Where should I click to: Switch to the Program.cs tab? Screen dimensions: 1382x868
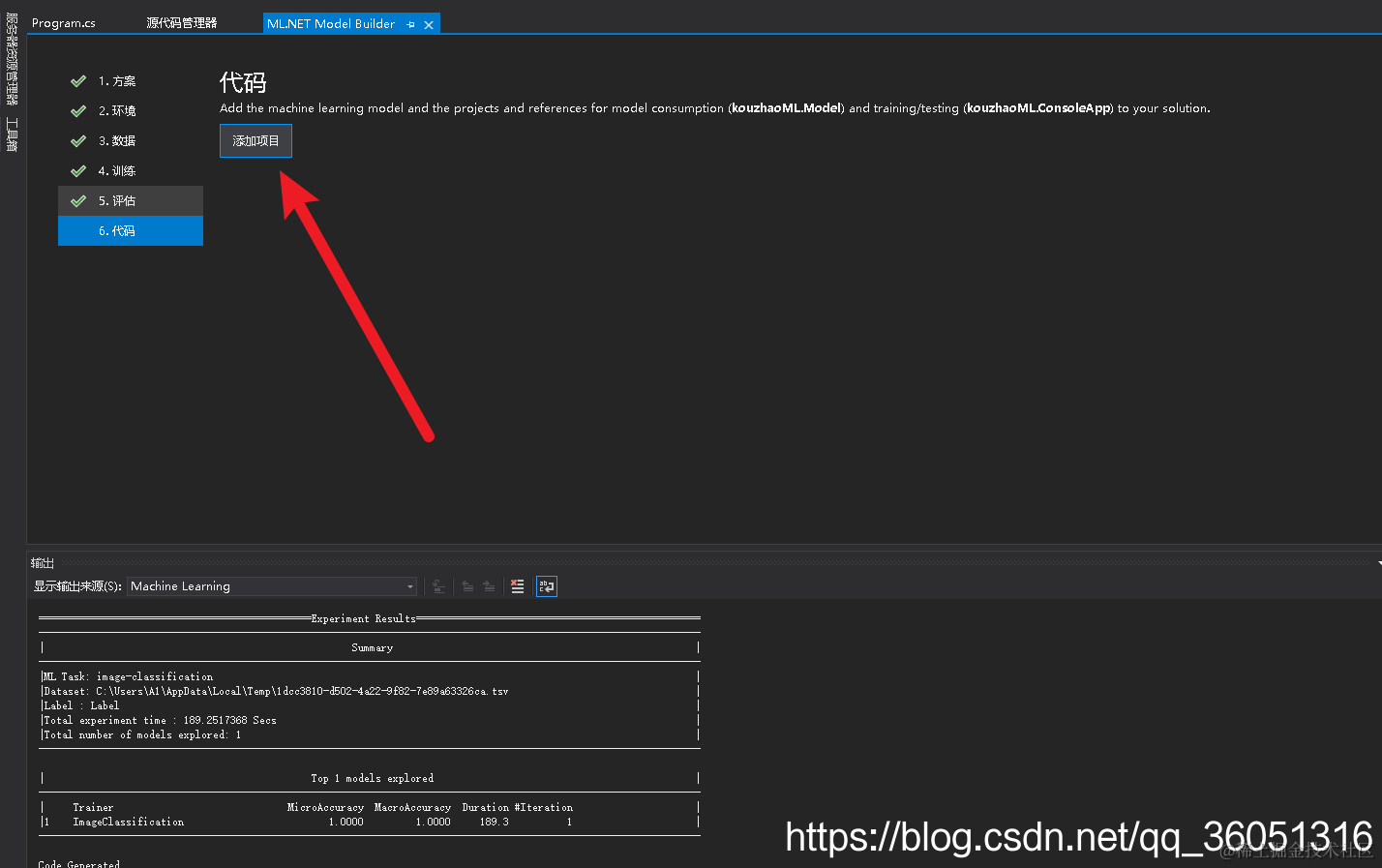coord(64,23)
